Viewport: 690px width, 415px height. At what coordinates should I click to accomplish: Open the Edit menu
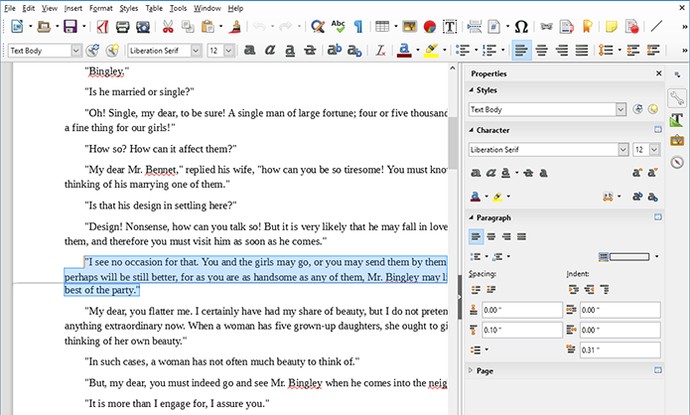(29, 8)
